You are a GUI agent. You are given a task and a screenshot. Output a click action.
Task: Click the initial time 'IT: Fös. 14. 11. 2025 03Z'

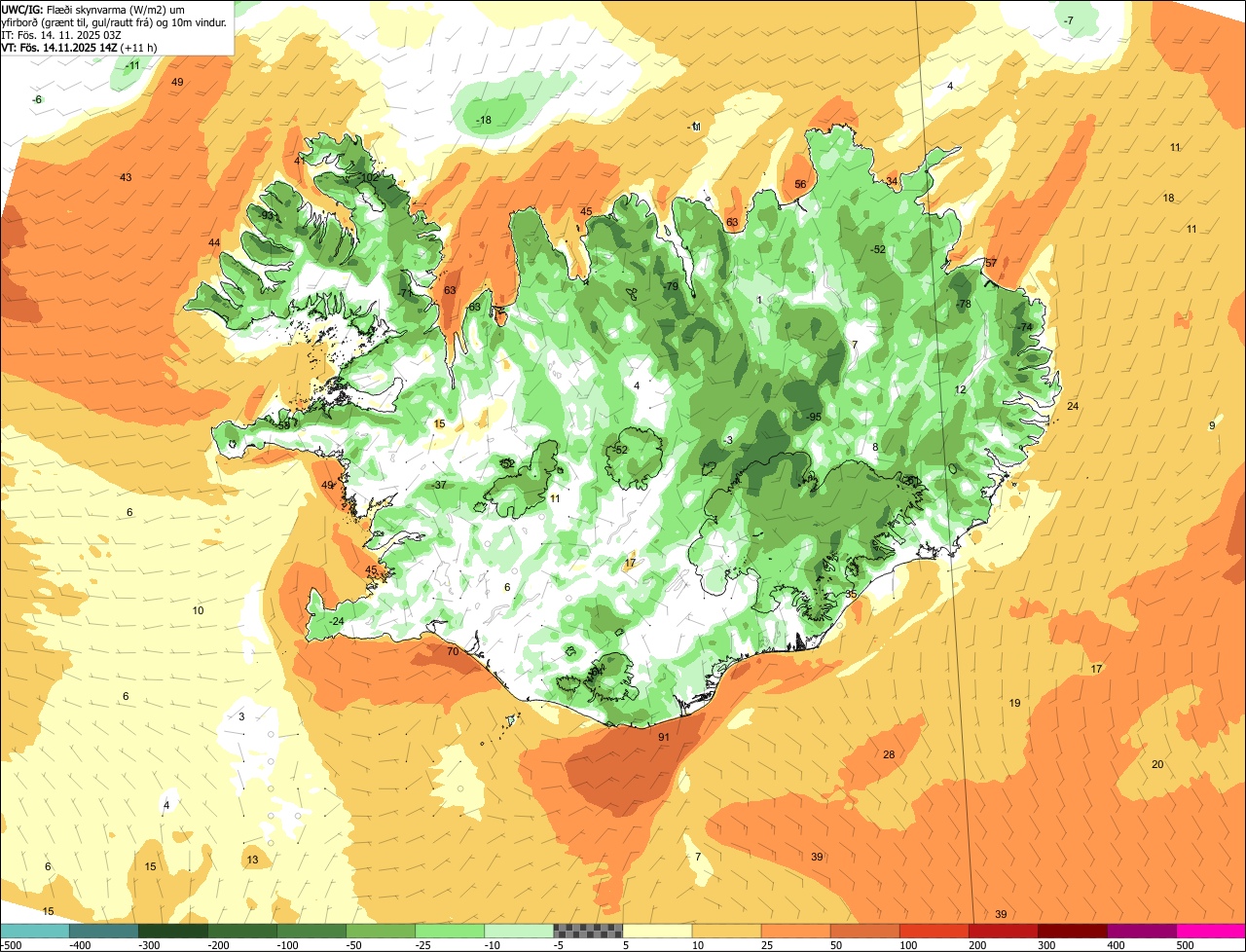pyautogui.click(x=61, y=35)
